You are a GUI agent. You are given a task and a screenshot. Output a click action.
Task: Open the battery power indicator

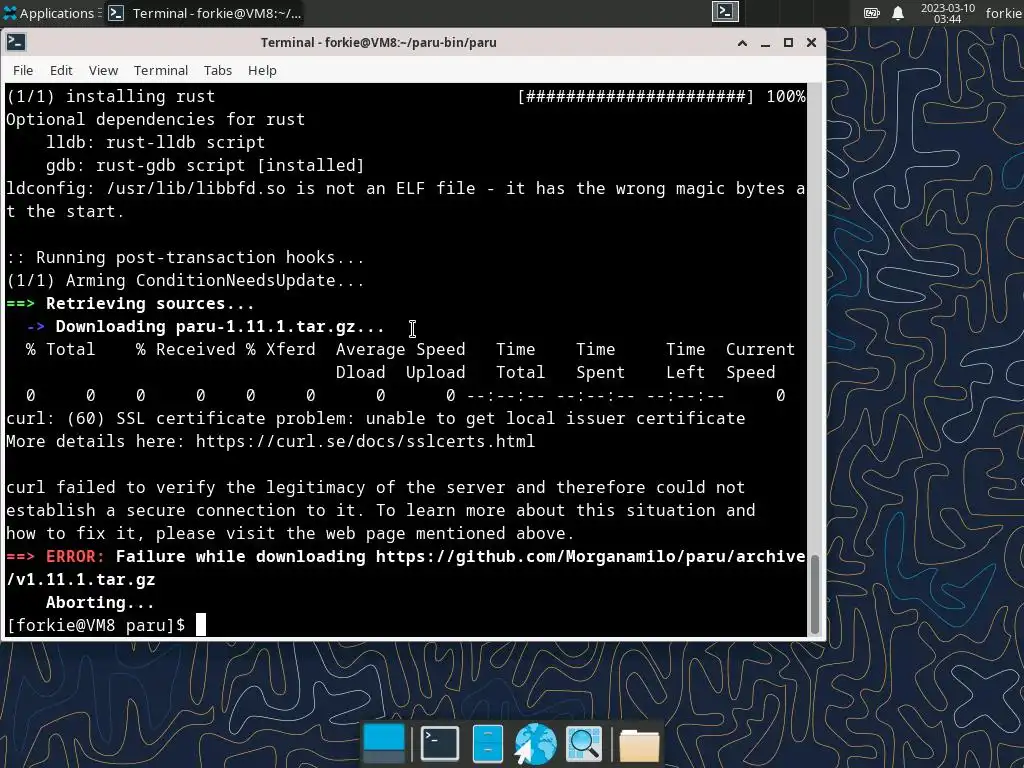[872, 13]
